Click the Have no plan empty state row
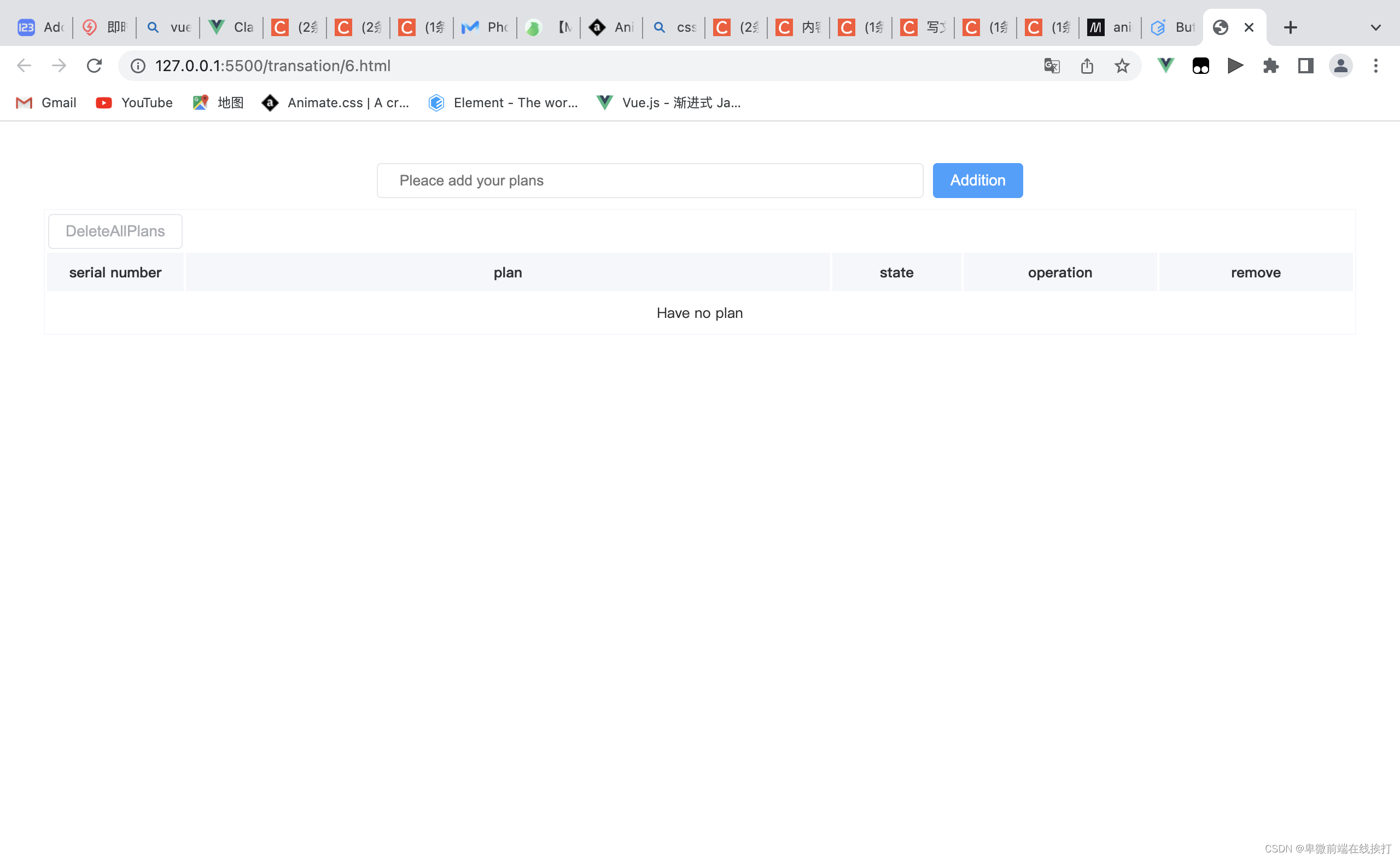The width and height of the screenshot is (1400, 859). click(x=700, y=312)
